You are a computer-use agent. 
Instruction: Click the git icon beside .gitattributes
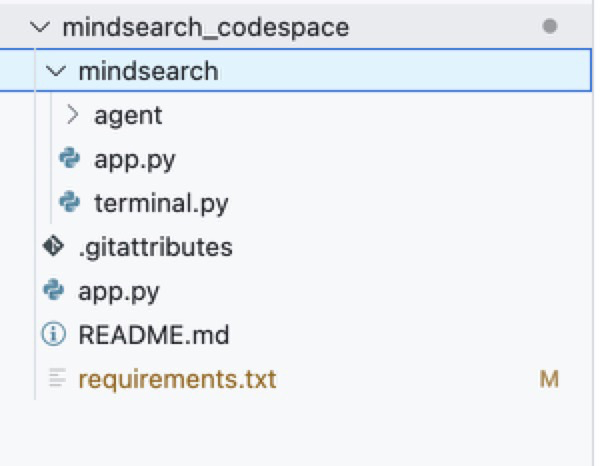point(53,247)
